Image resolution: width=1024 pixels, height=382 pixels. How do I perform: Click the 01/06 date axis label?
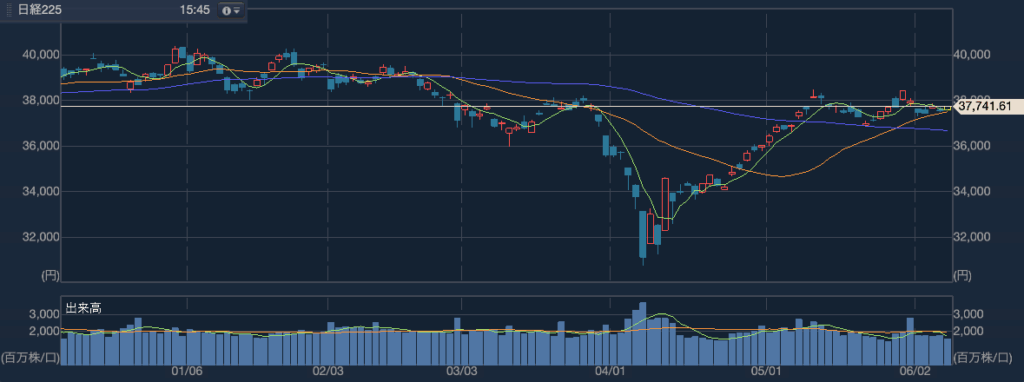186,372
